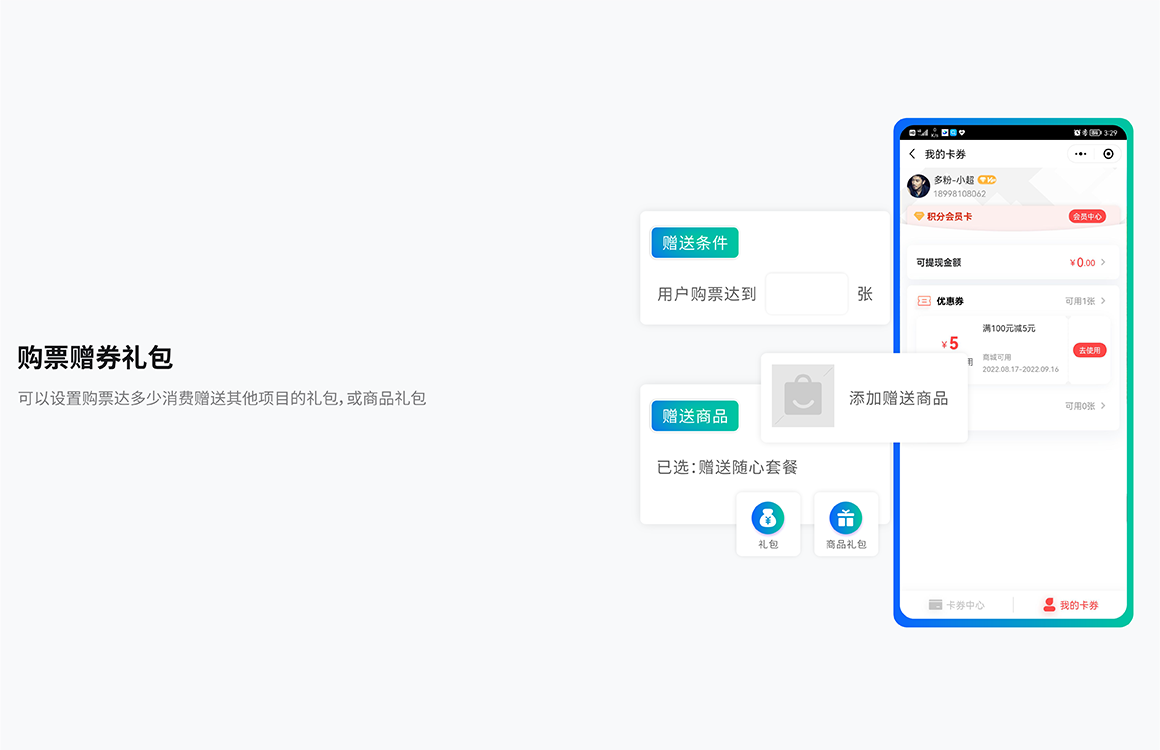The height and width of the screenshot is (750, 1160).
Task: Open the three-dot more menu
Action: (1080, 154)
